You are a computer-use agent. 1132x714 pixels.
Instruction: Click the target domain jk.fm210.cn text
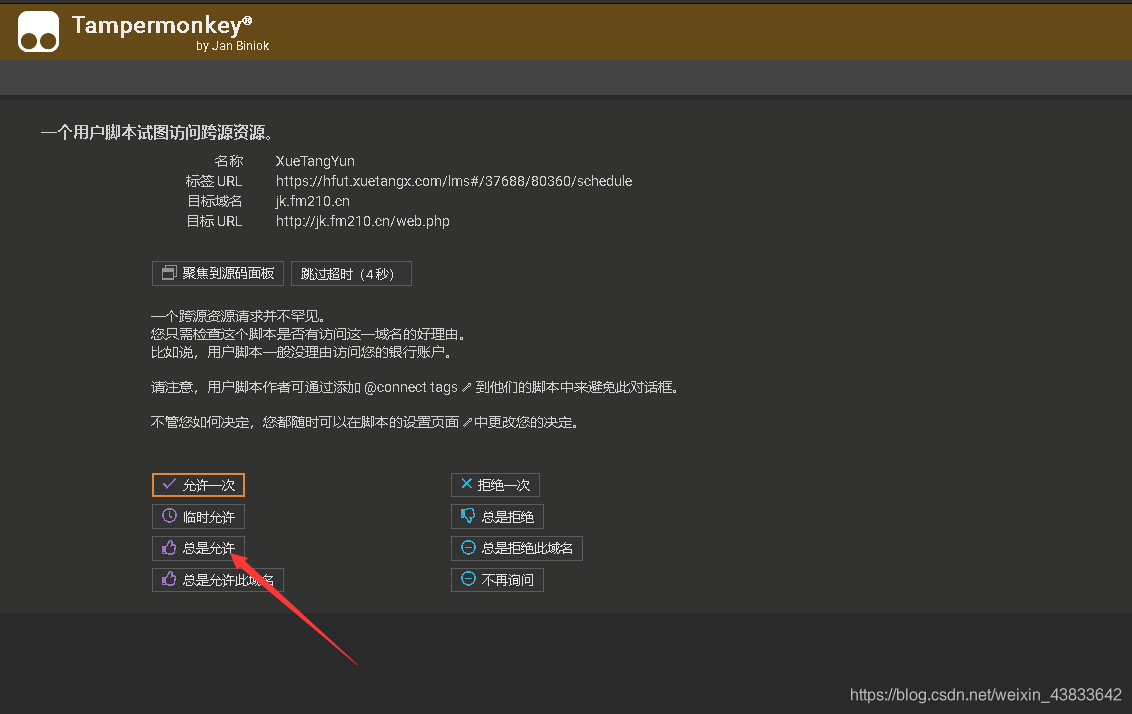pyautogui.click(x=313, y=201)
